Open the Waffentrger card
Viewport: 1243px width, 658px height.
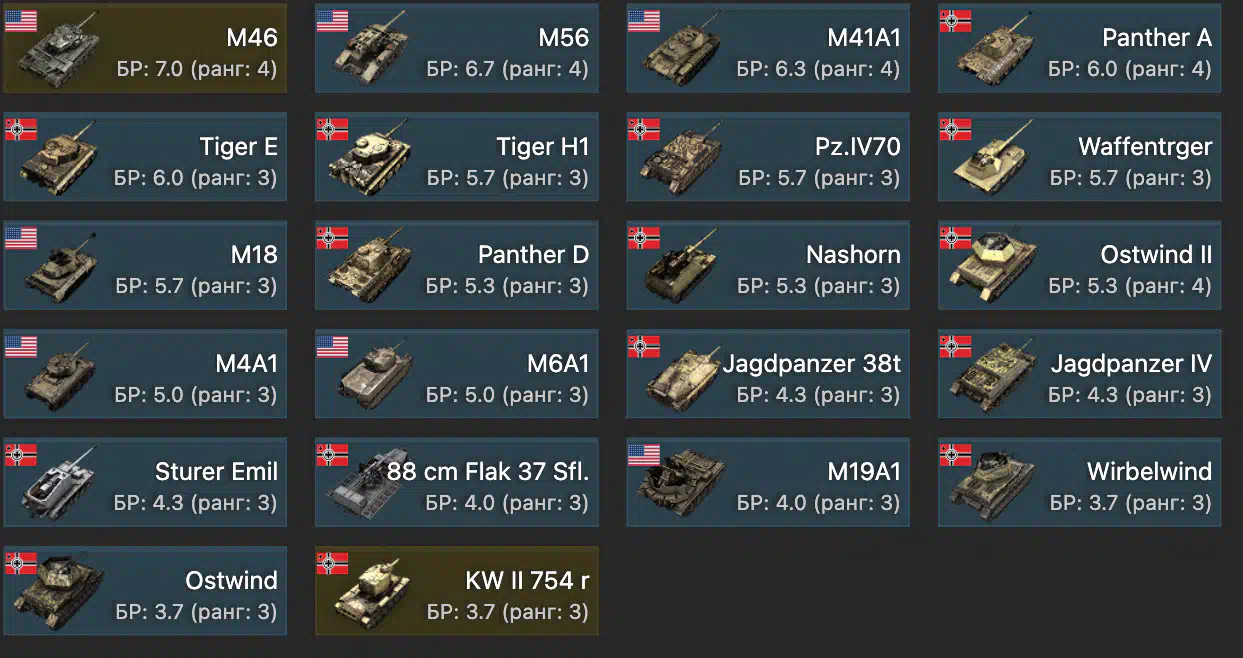[x=1079, y=157]
